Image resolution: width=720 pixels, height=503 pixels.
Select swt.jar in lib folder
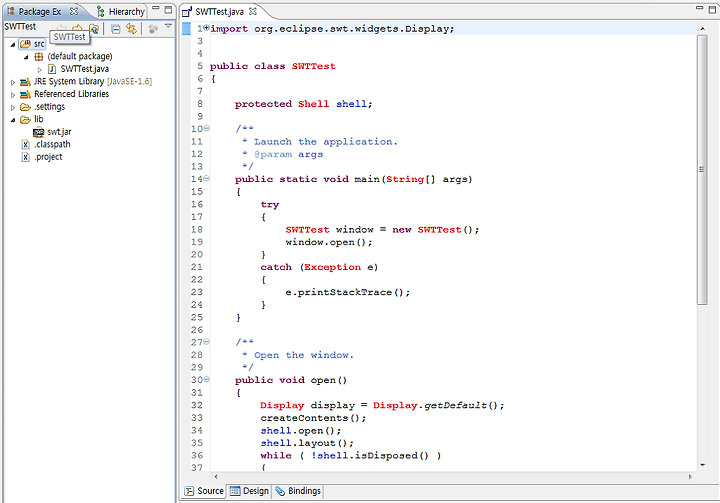click(59, 132)
